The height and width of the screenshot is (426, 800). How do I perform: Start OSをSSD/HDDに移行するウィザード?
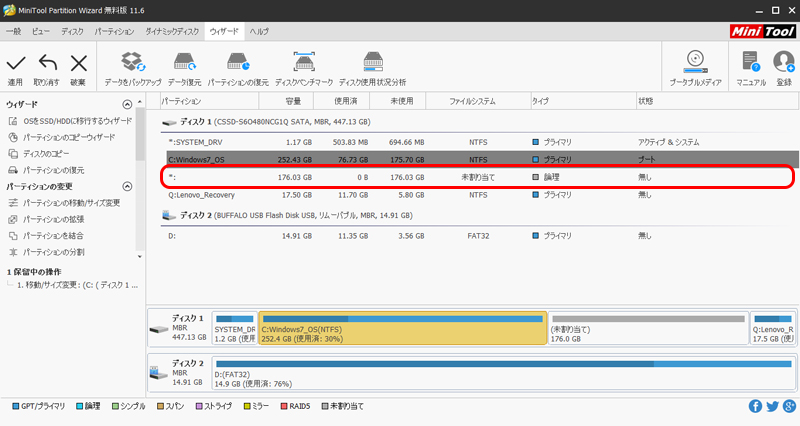[70, 121]
